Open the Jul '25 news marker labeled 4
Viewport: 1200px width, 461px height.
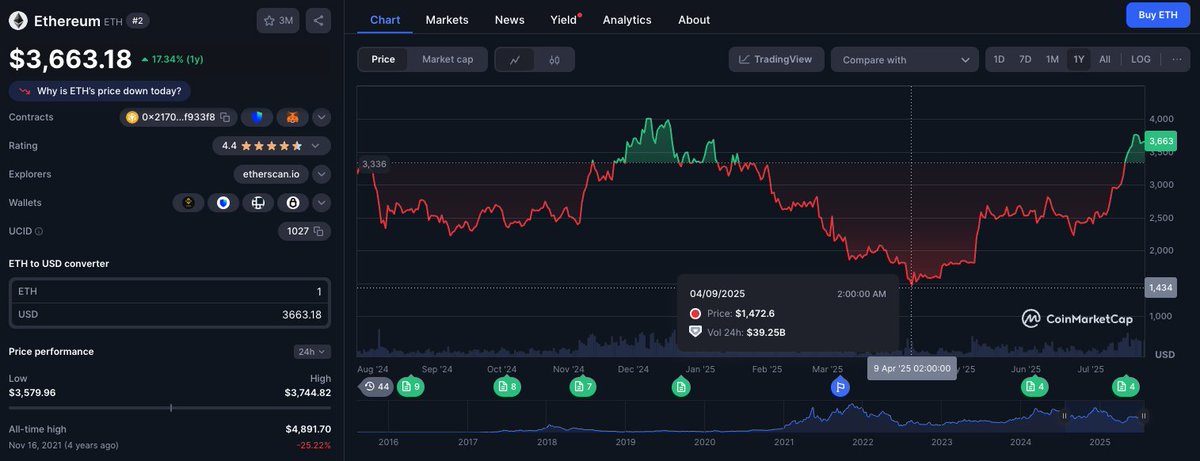tap(1126, 386)
